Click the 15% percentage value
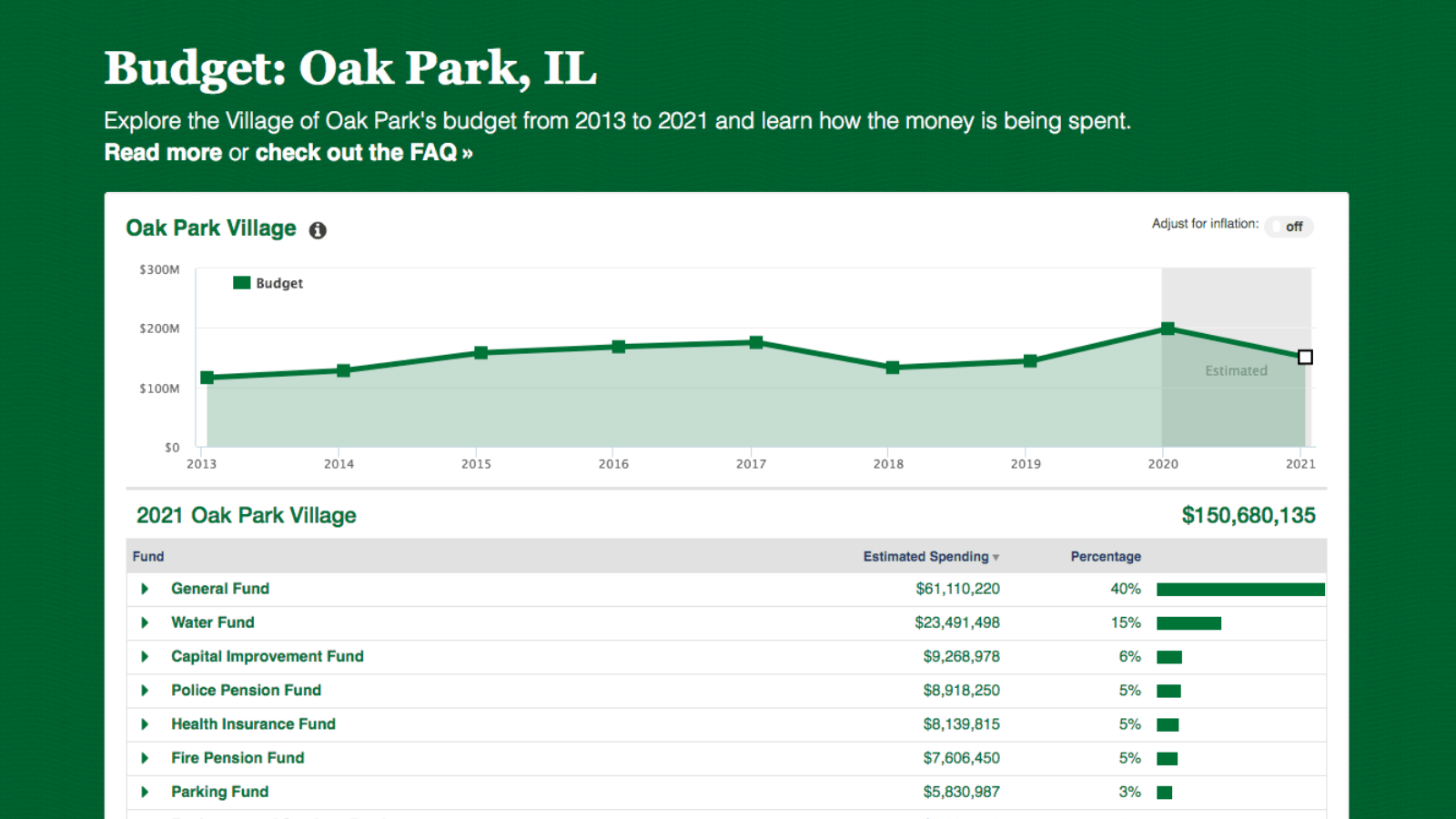 [1126, 622]
